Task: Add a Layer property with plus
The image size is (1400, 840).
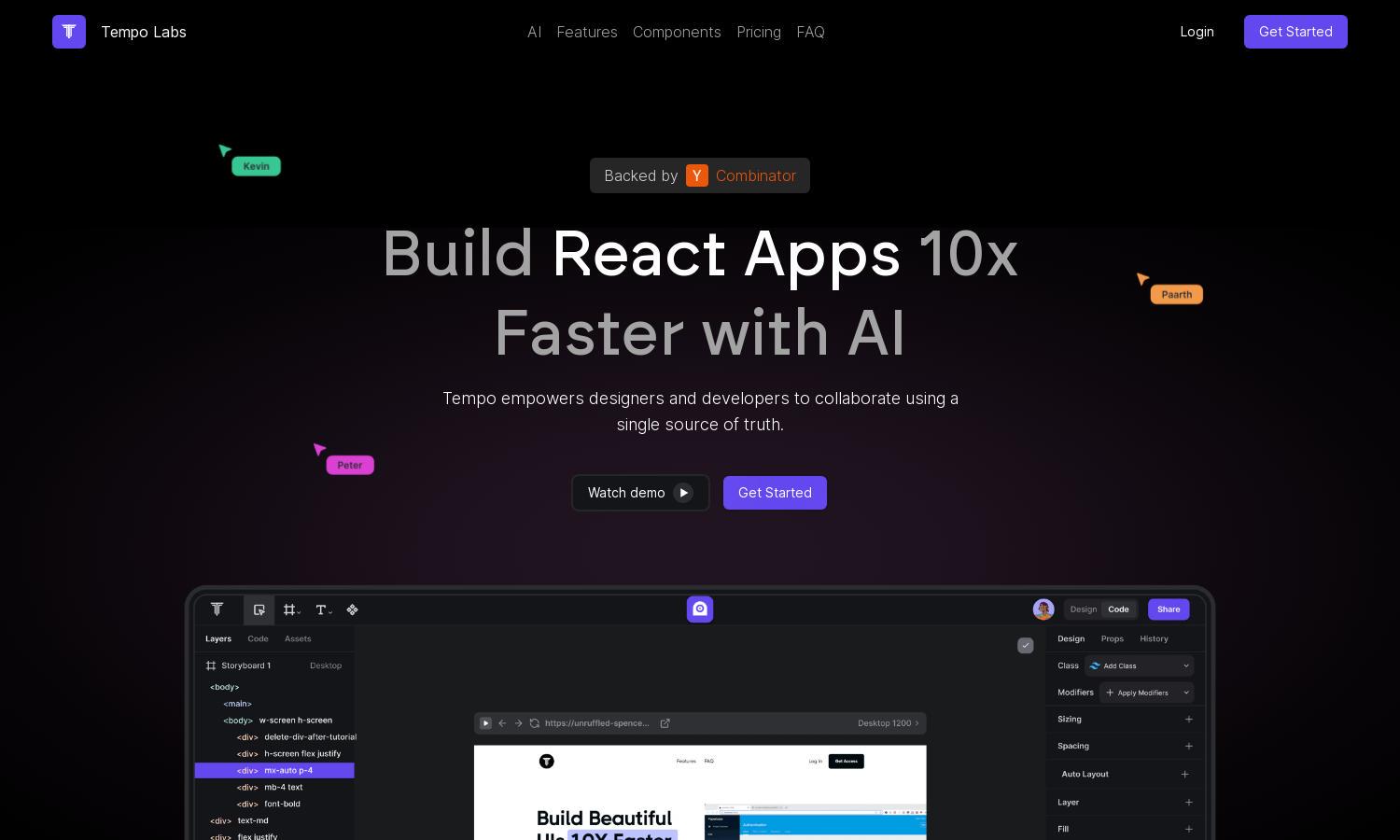Action: (1188, 802)
